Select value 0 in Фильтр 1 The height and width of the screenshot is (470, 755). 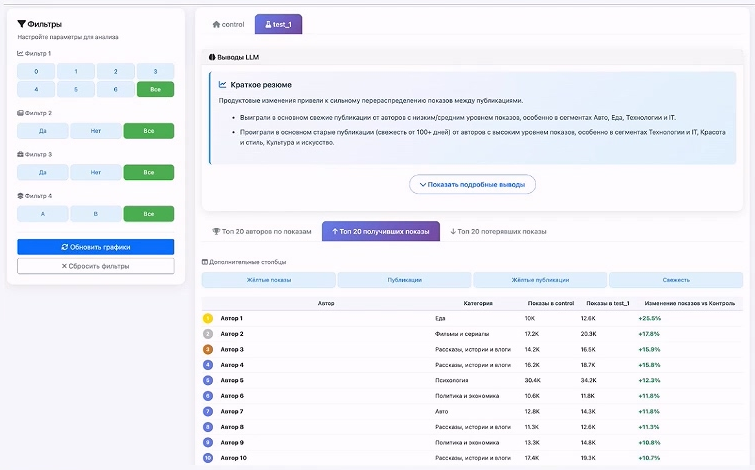(36, 71)
